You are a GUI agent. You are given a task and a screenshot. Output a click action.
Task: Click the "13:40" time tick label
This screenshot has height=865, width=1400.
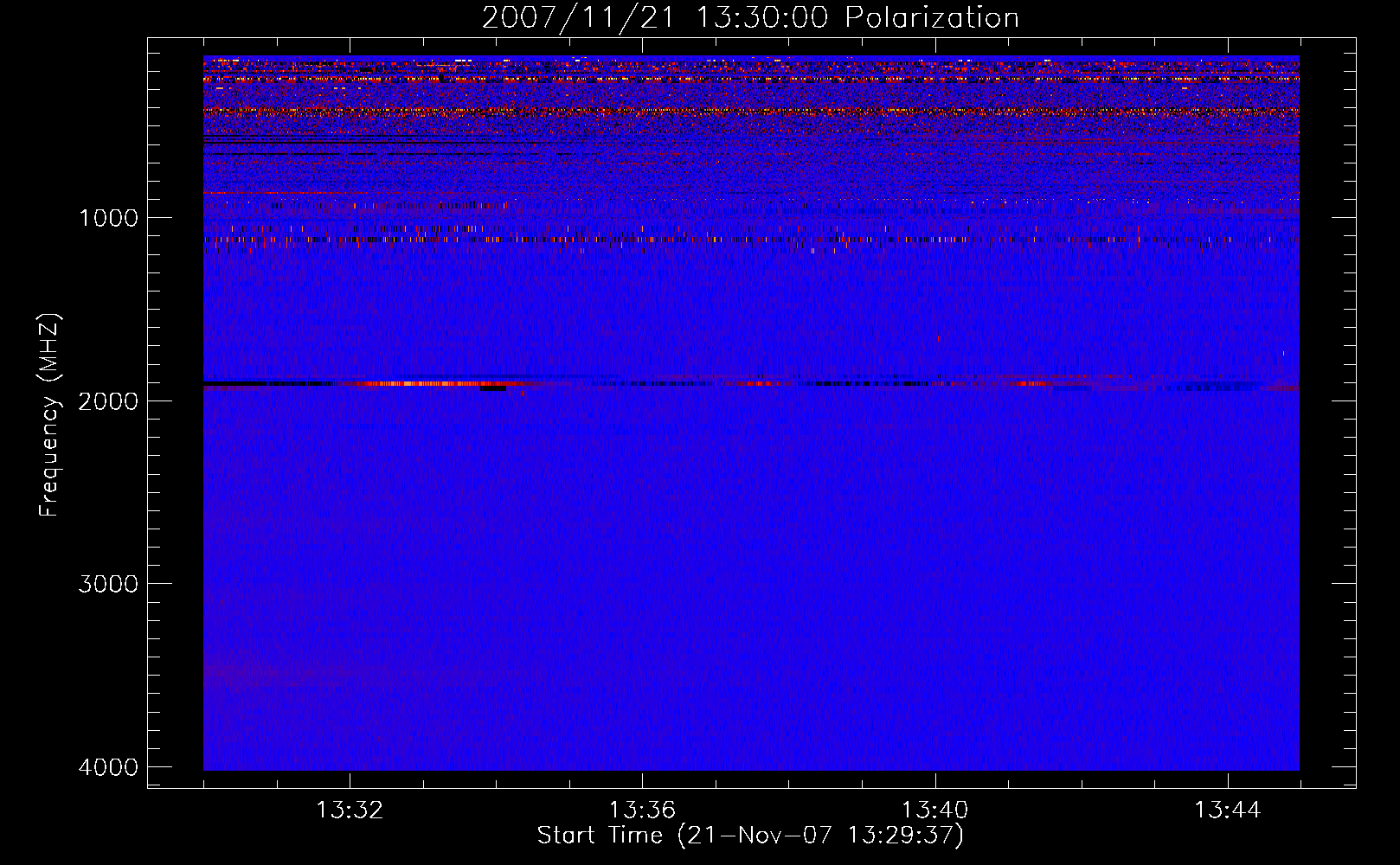pos(935,811)
